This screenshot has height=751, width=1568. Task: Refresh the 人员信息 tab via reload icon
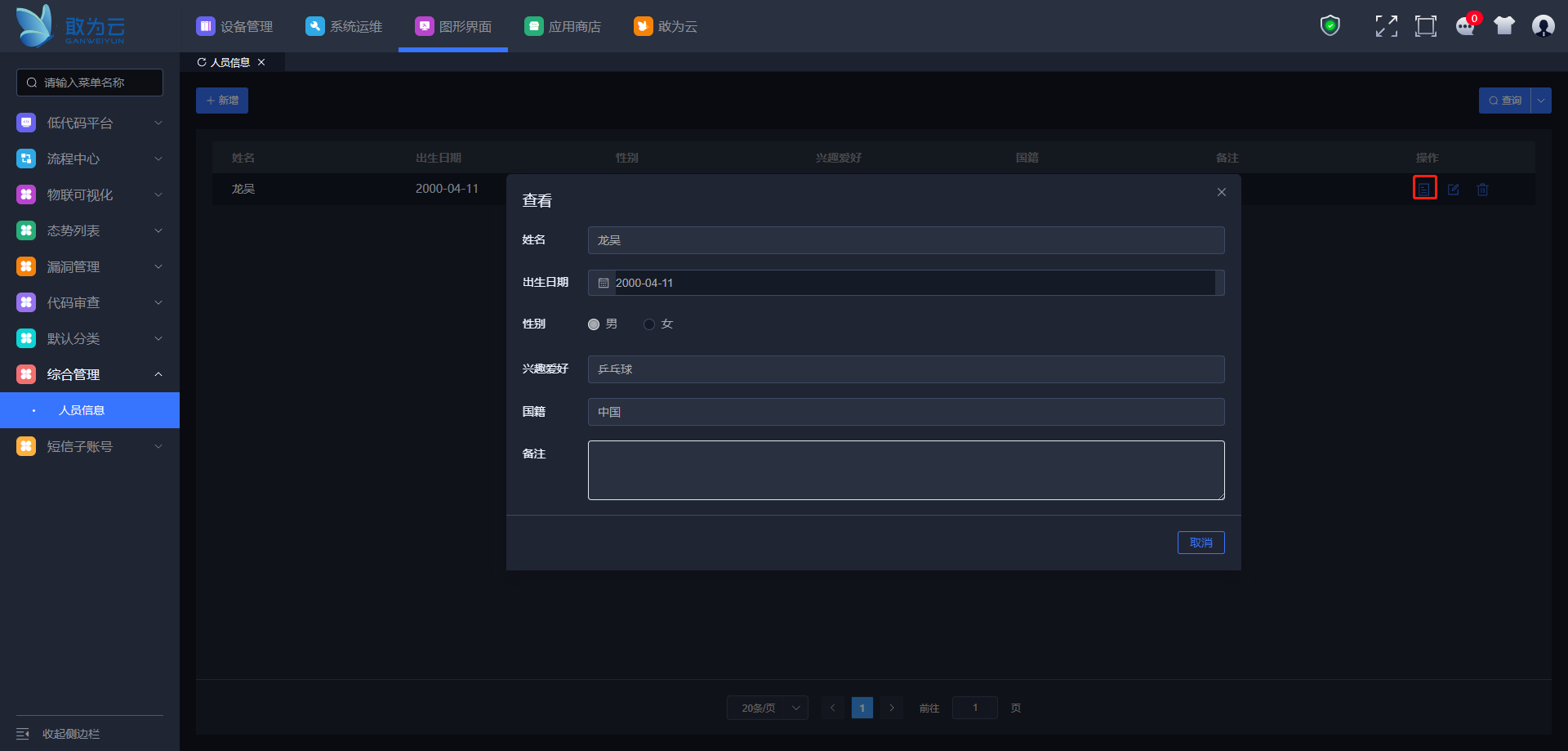[202, 62]
